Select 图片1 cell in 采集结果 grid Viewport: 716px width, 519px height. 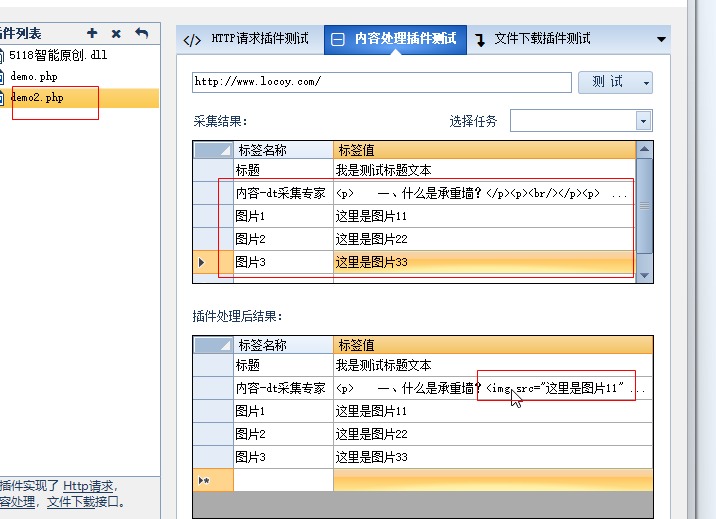click(x=283, y=216)
